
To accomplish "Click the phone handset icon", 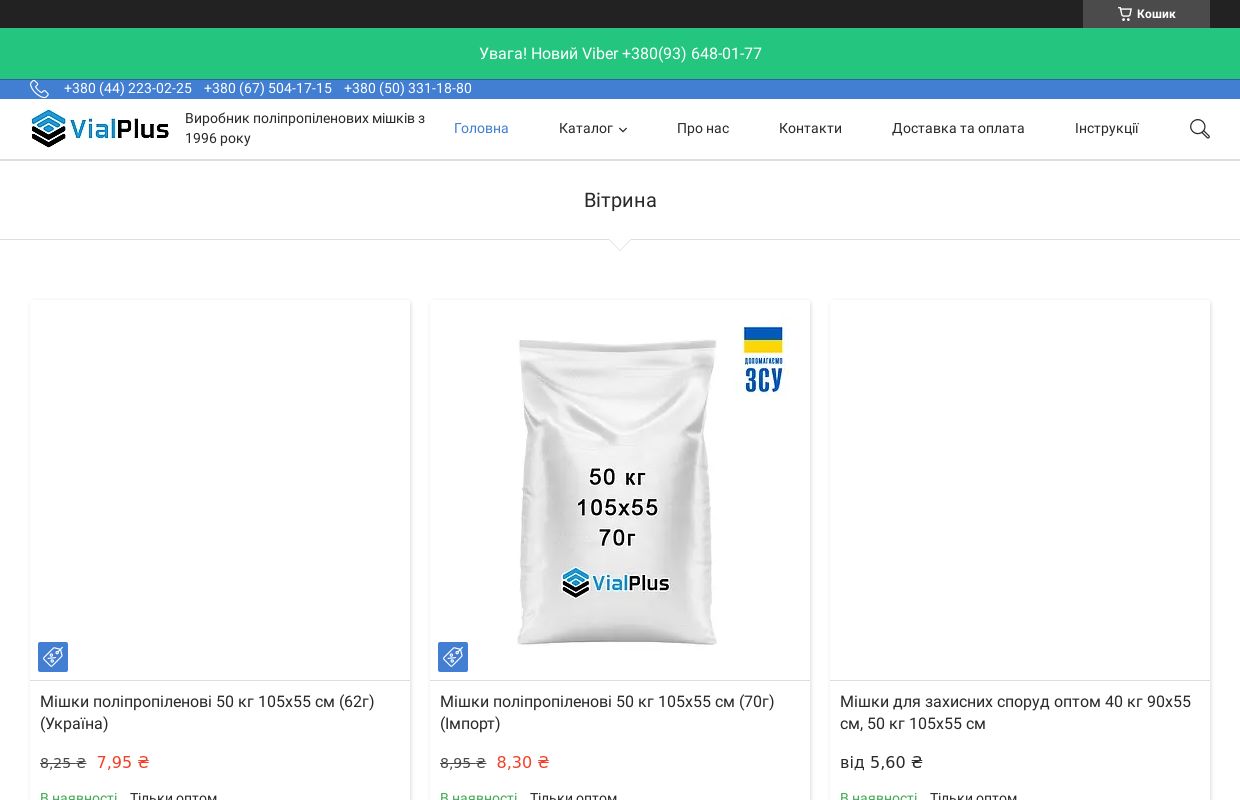I will (x=39, y=89).
